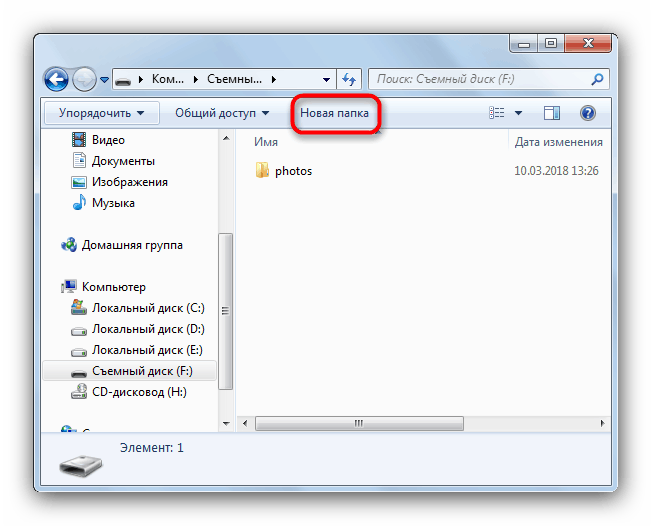Click navigation pane scroll up arrow

226,138
